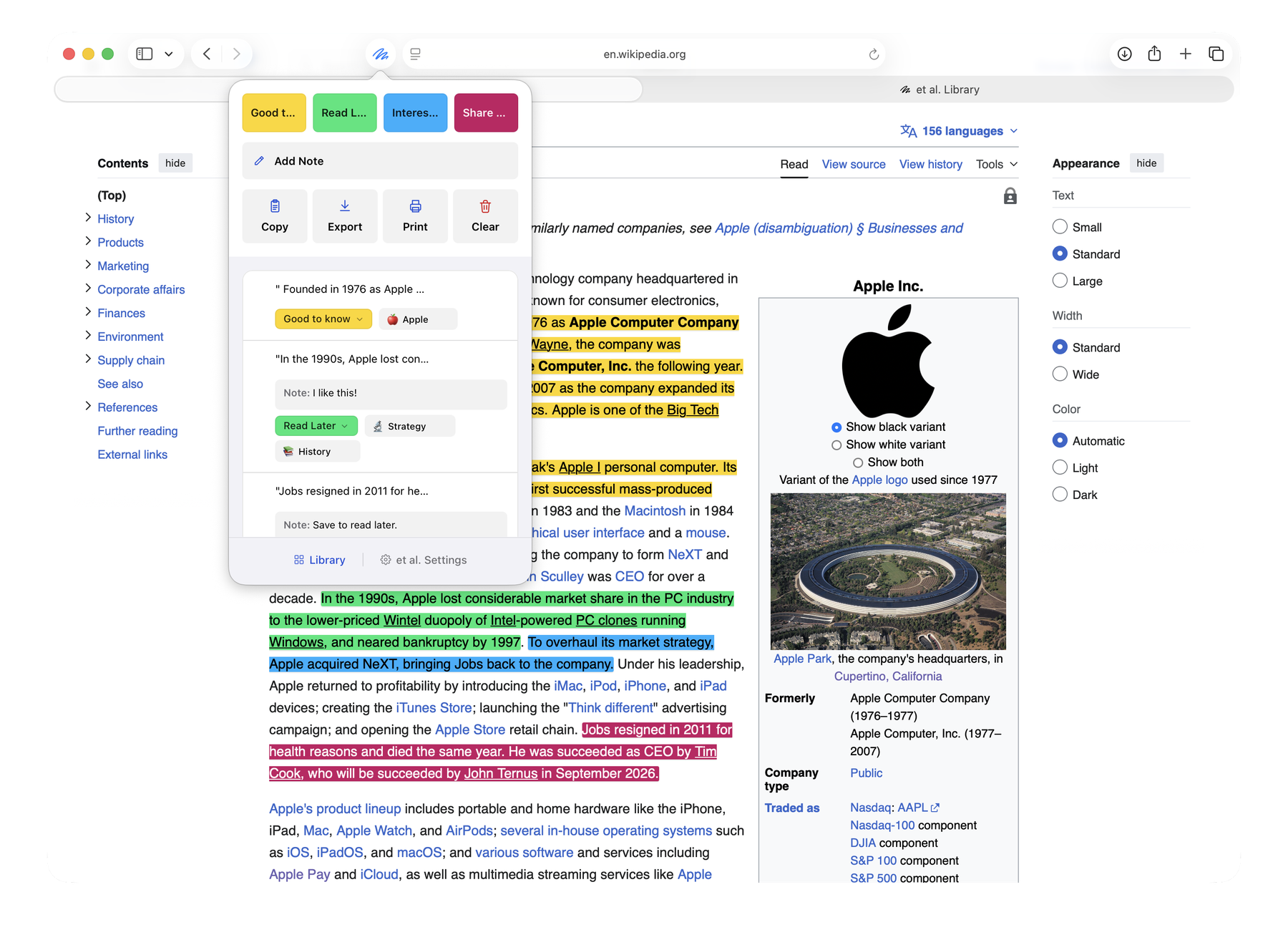Image resolution: width=1288 pixels, height=945 pixels.
Task: Print highlights with the Print button
Action: point(415,216)
